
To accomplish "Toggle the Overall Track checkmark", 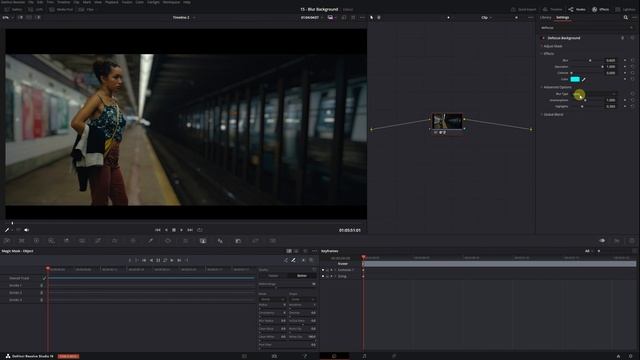I will click(x=44, y=278).
